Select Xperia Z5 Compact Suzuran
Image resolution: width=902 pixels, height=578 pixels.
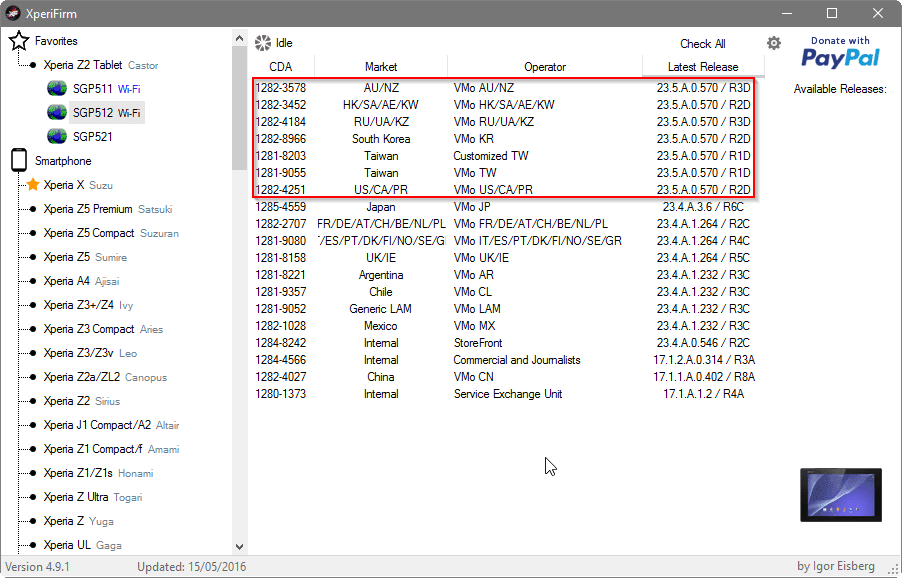[x=110, y=233]
